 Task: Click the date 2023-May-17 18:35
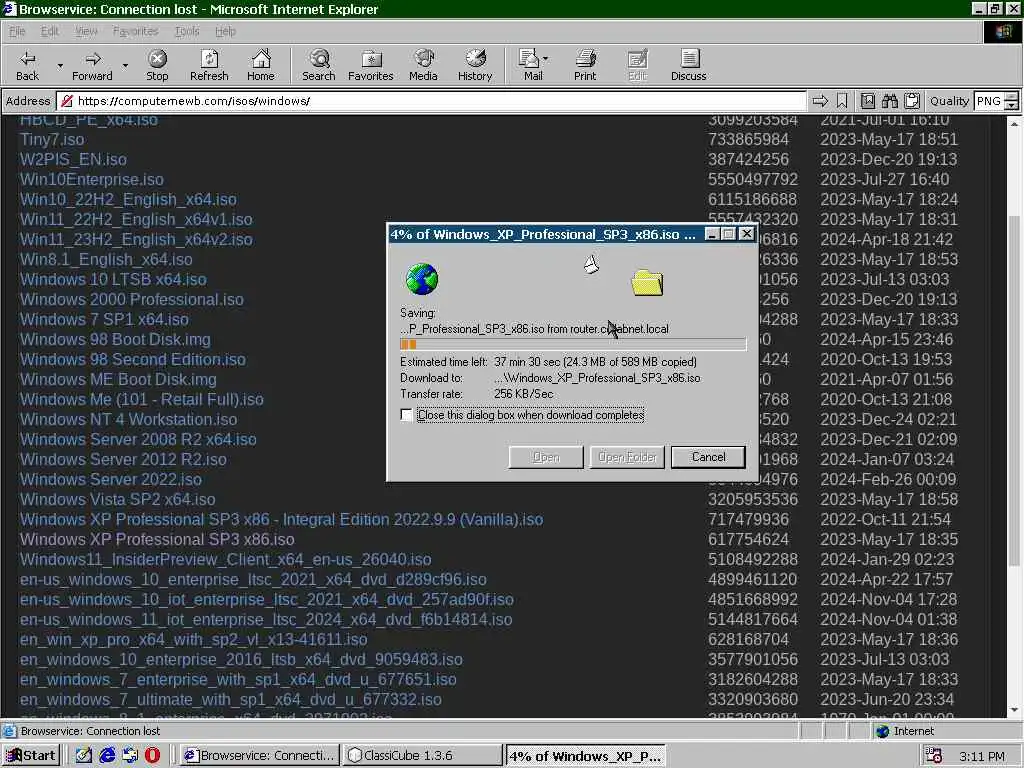[x=889, y=539]
